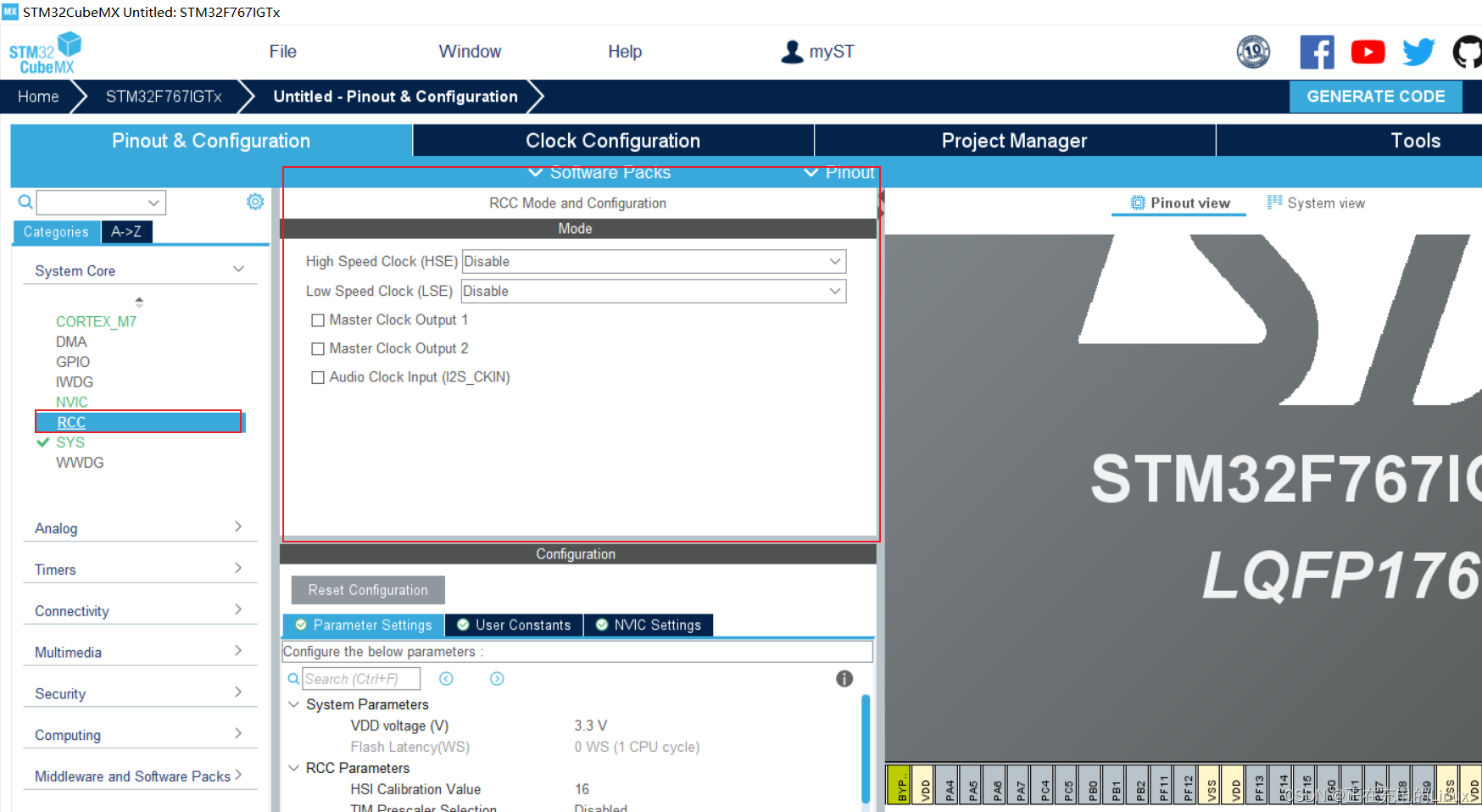This screenshot has height=812, width=1482.
Task: Open the Window menu
Action: click(470, 52)
